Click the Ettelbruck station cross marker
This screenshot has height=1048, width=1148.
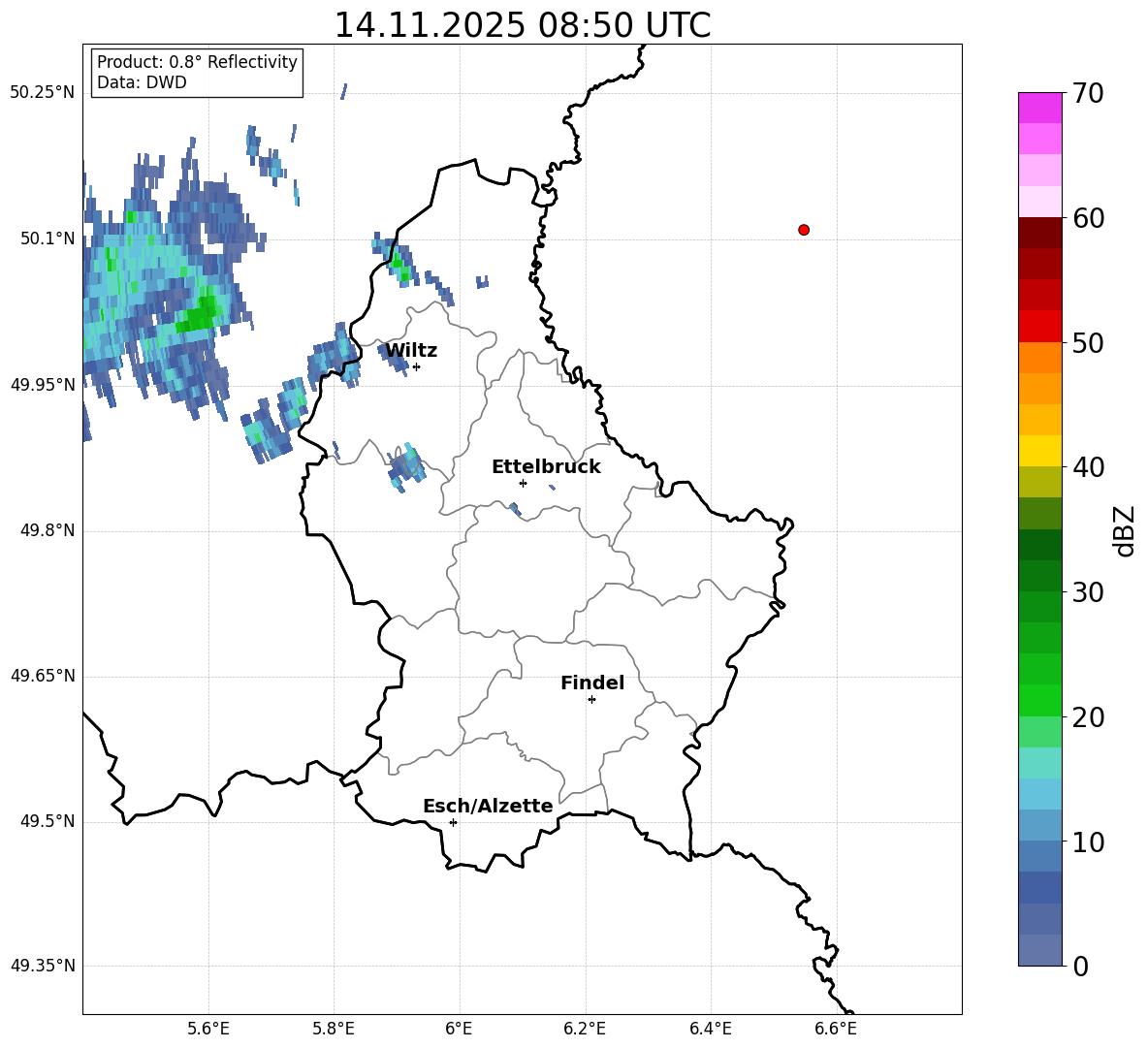coord(523,483)
